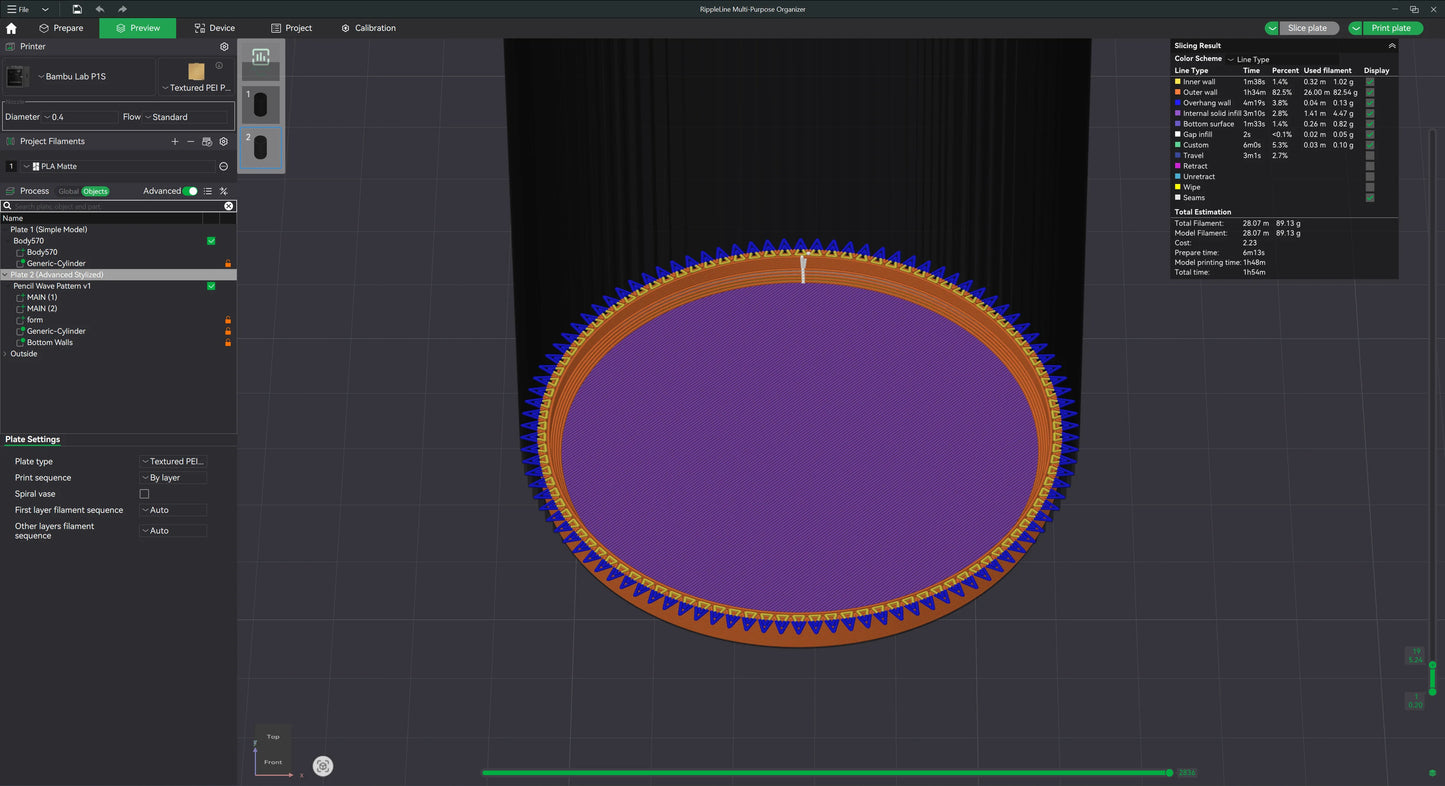Add a new project filament

(175, 142)
